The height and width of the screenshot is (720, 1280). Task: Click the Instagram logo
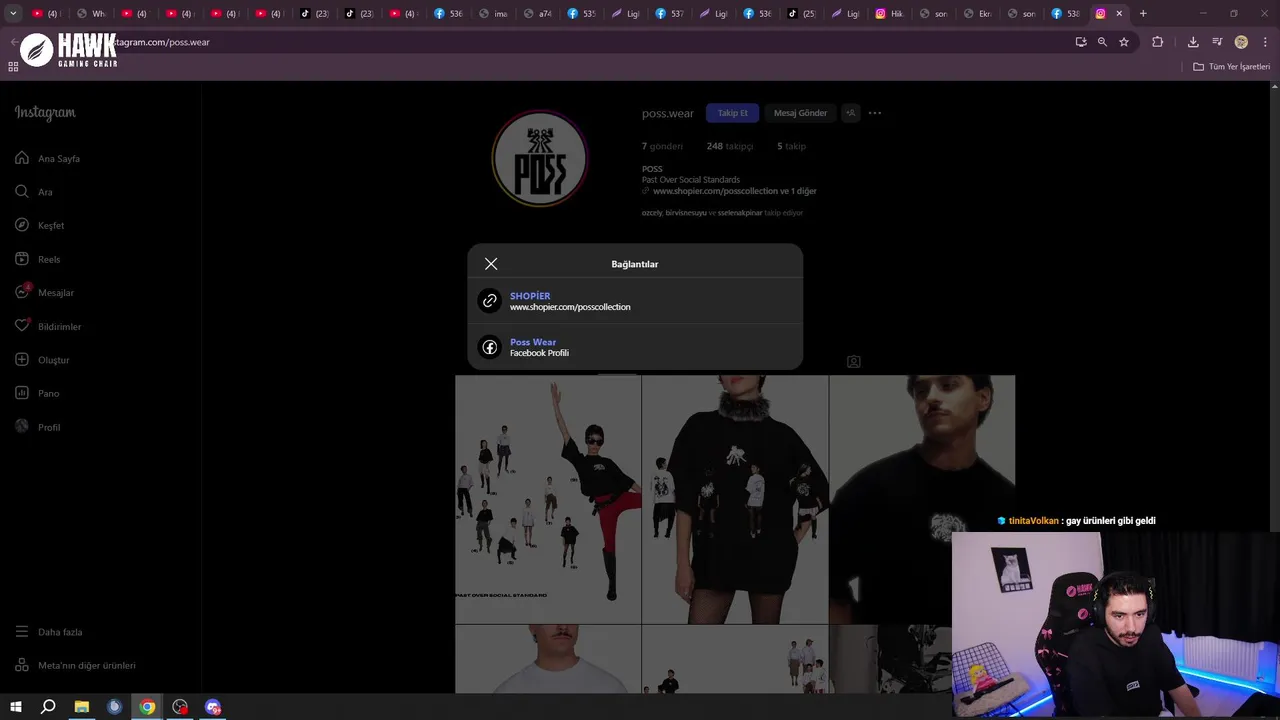click(45, 113)
